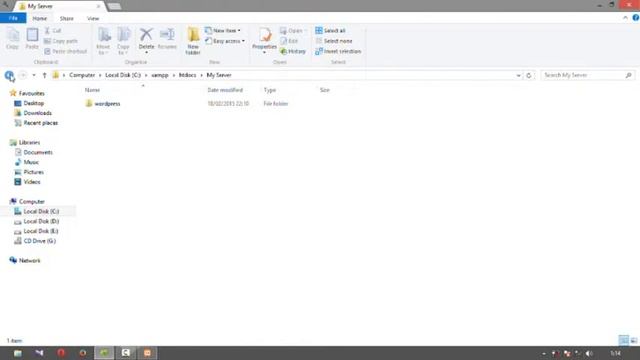Switch to the Share ribbon tab

pos(67,18)
